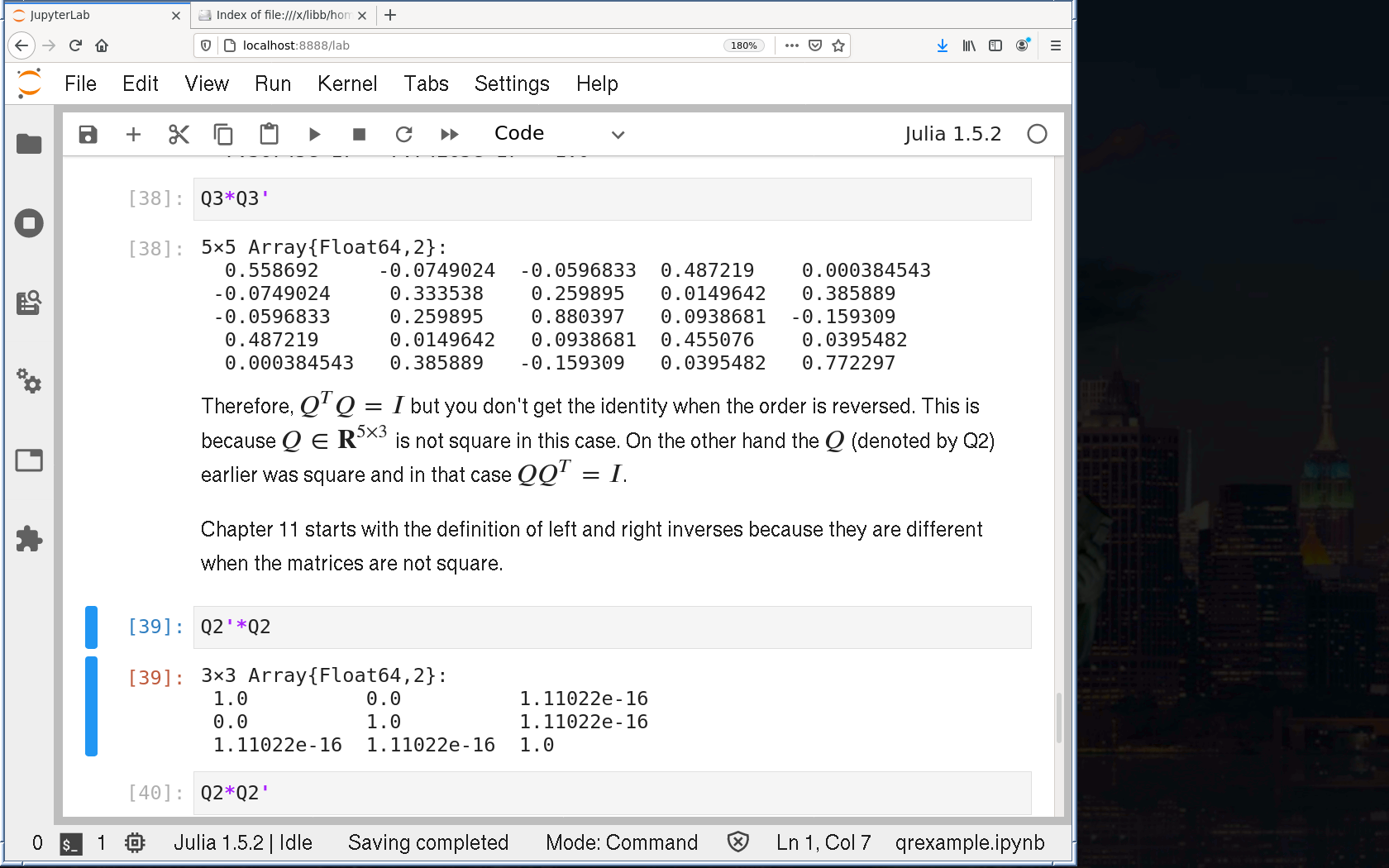Show Running Terminals and Kernels panel
This screenshot has height=868, width=1389.
(x=29, y=223)
